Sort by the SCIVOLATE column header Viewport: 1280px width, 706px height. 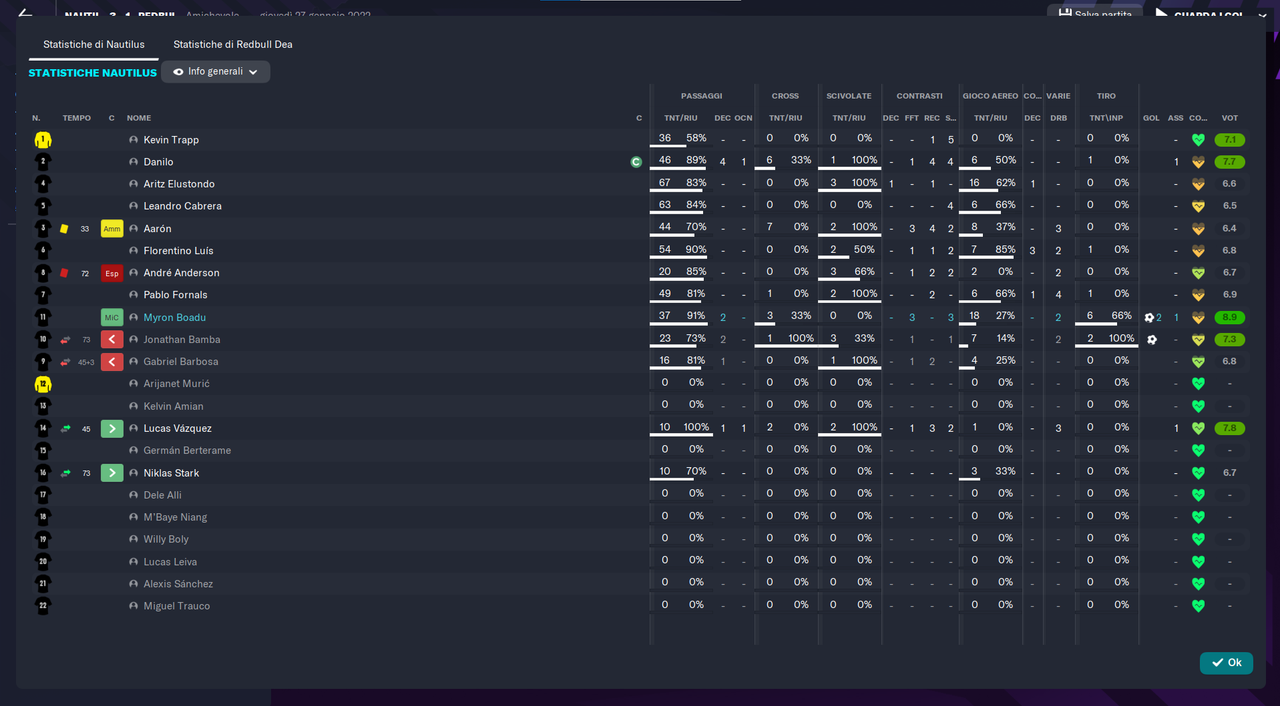coord(849,96)
